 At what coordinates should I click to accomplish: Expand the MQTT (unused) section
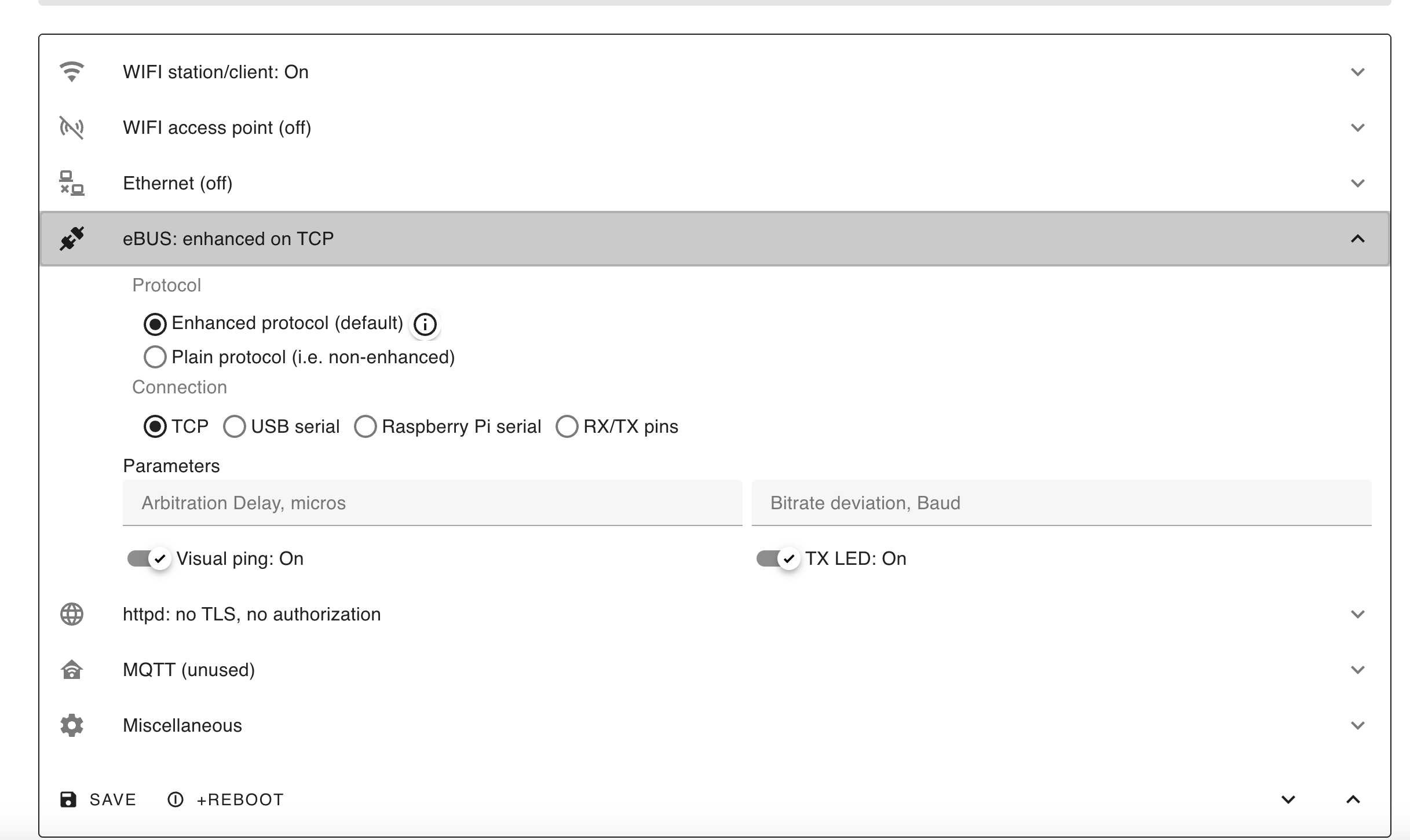1357,670
